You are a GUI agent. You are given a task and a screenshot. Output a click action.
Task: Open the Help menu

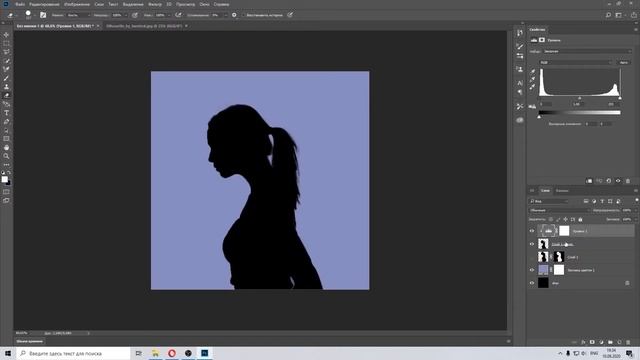click(x=221, y=4)
